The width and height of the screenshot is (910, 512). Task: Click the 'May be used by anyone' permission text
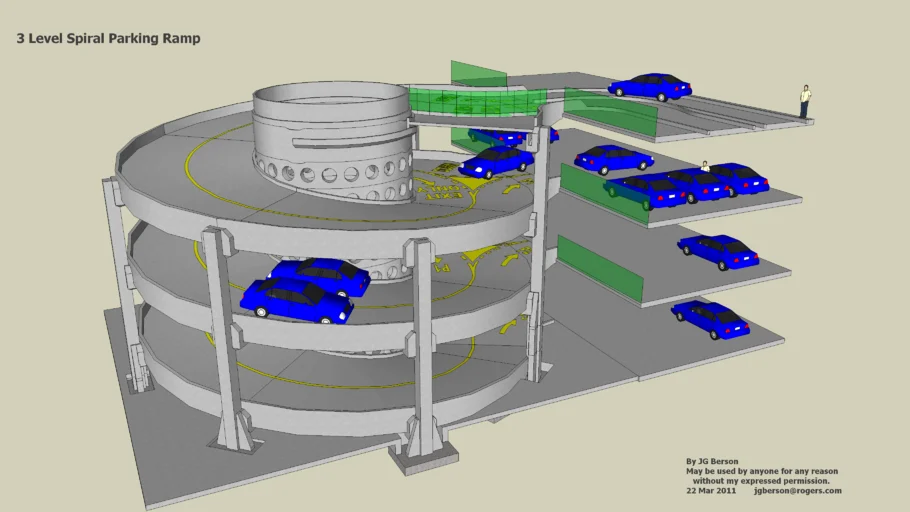tap(761, 471)
